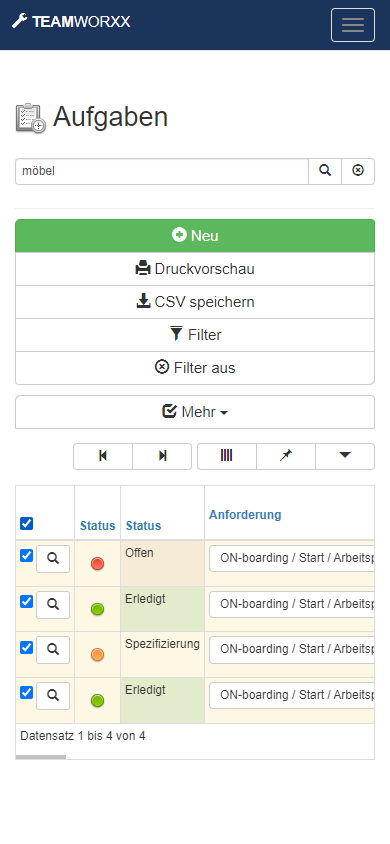Open details of last Erledigt row

tap(53, 695)
